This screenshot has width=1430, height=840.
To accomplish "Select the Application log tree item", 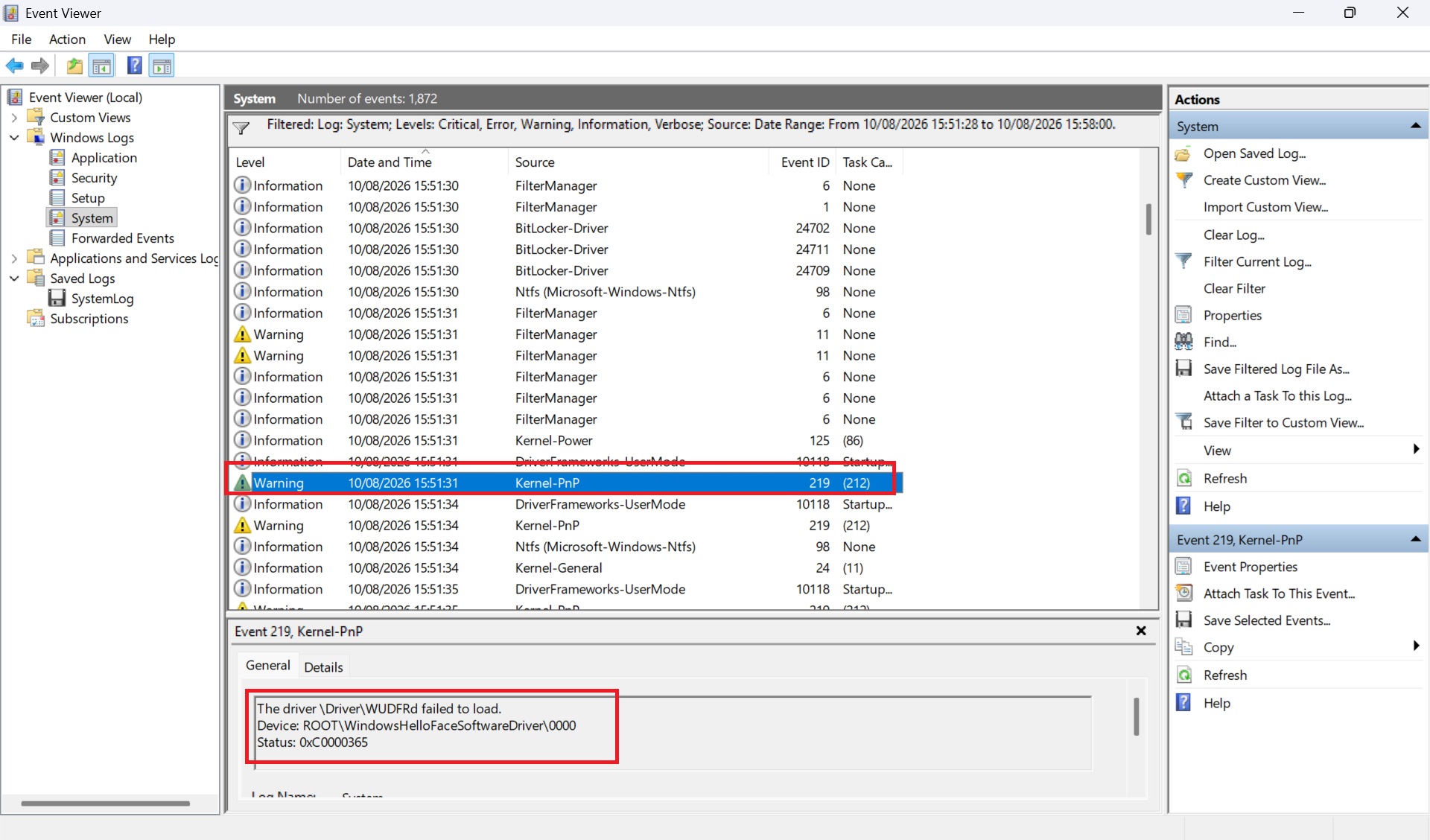I will click(104, 158).
